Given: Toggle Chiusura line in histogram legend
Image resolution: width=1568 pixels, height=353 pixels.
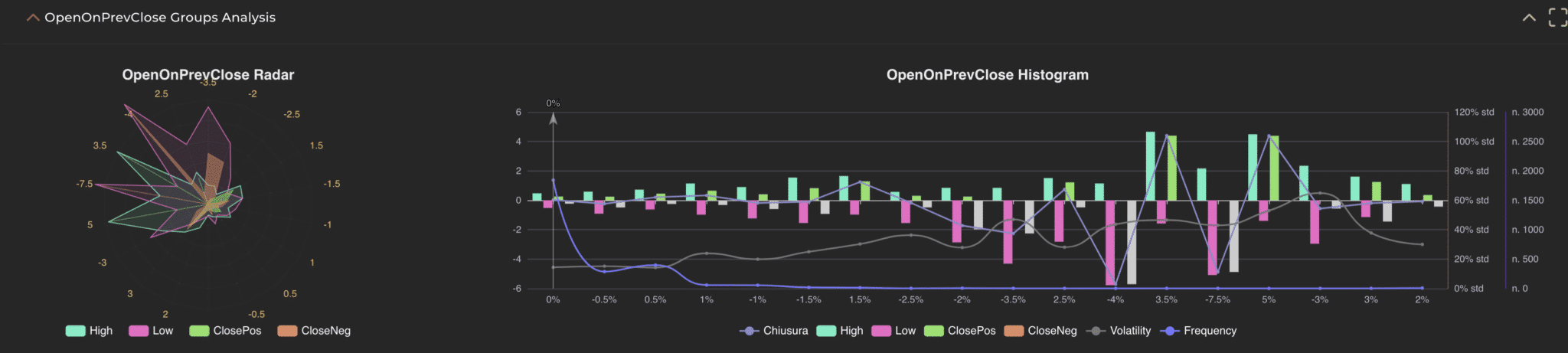Looking at the screenshot, I should (774, 331).
